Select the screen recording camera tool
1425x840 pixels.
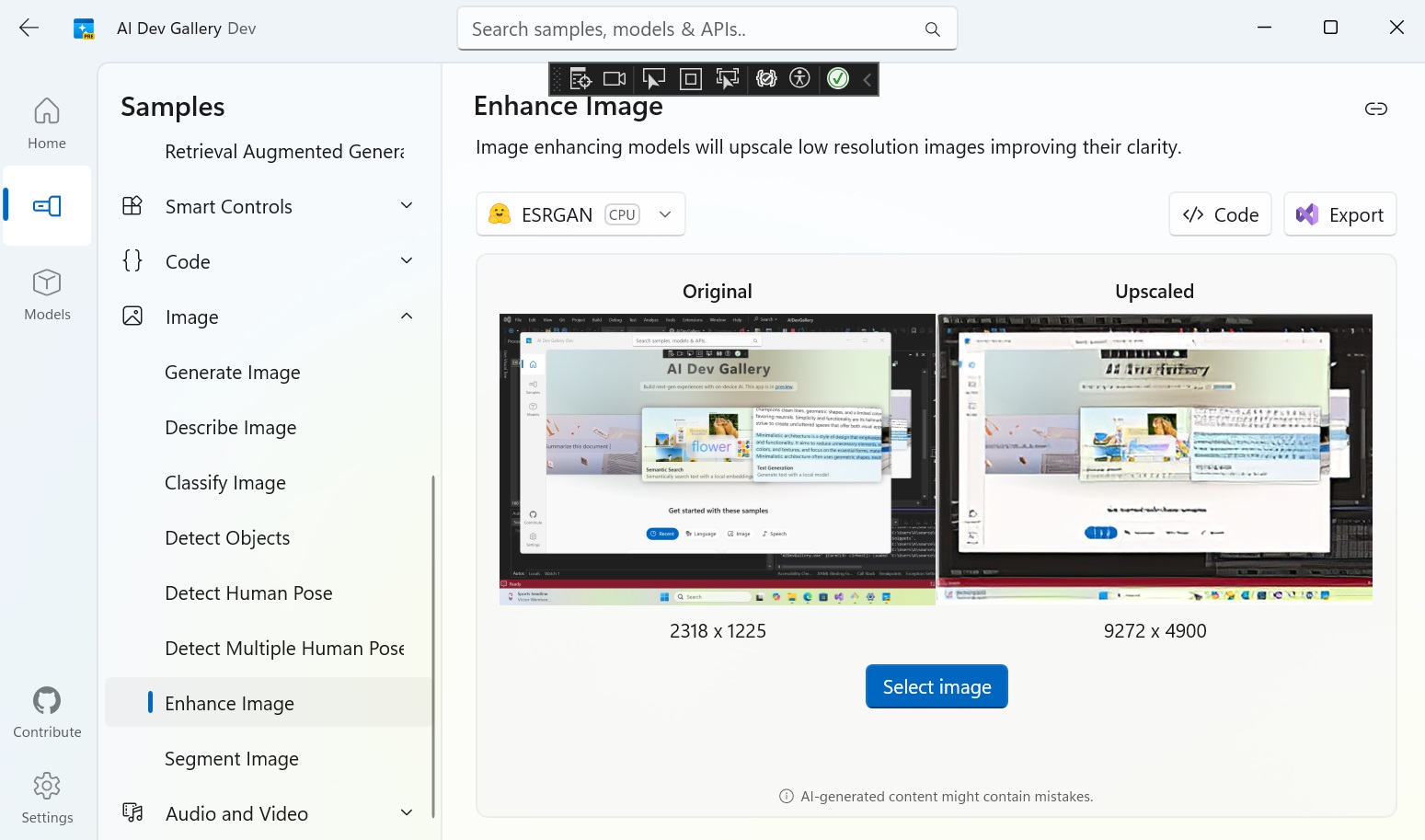click(x=615, y=78)
